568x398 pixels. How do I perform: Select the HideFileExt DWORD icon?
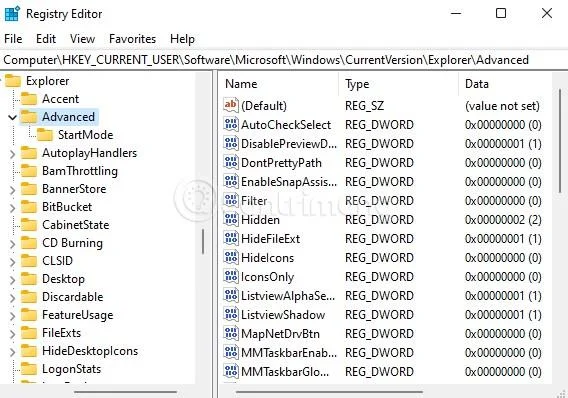(x=231, y=238)
